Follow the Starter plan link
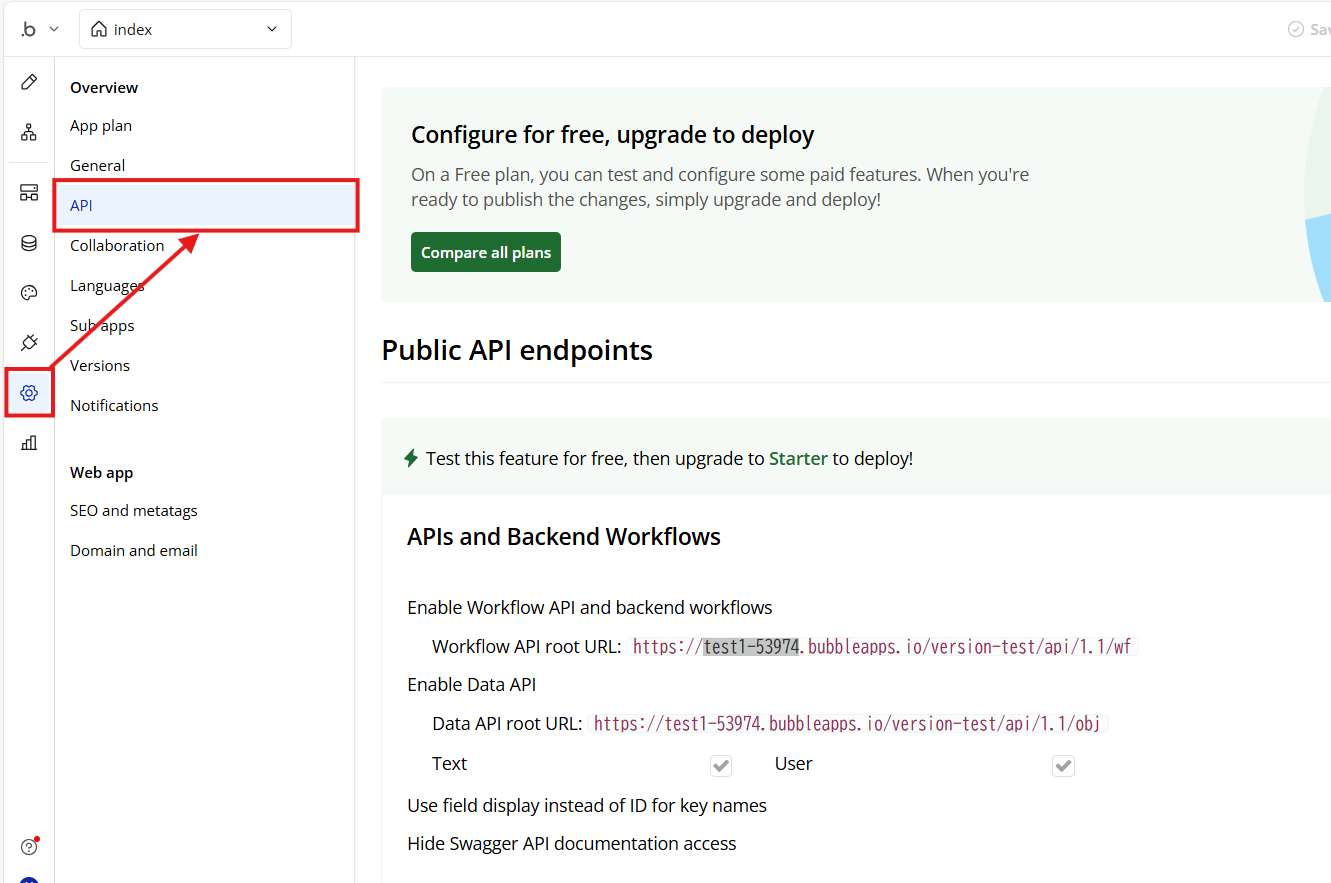The image size is (1331, 883). click(798, 458)
